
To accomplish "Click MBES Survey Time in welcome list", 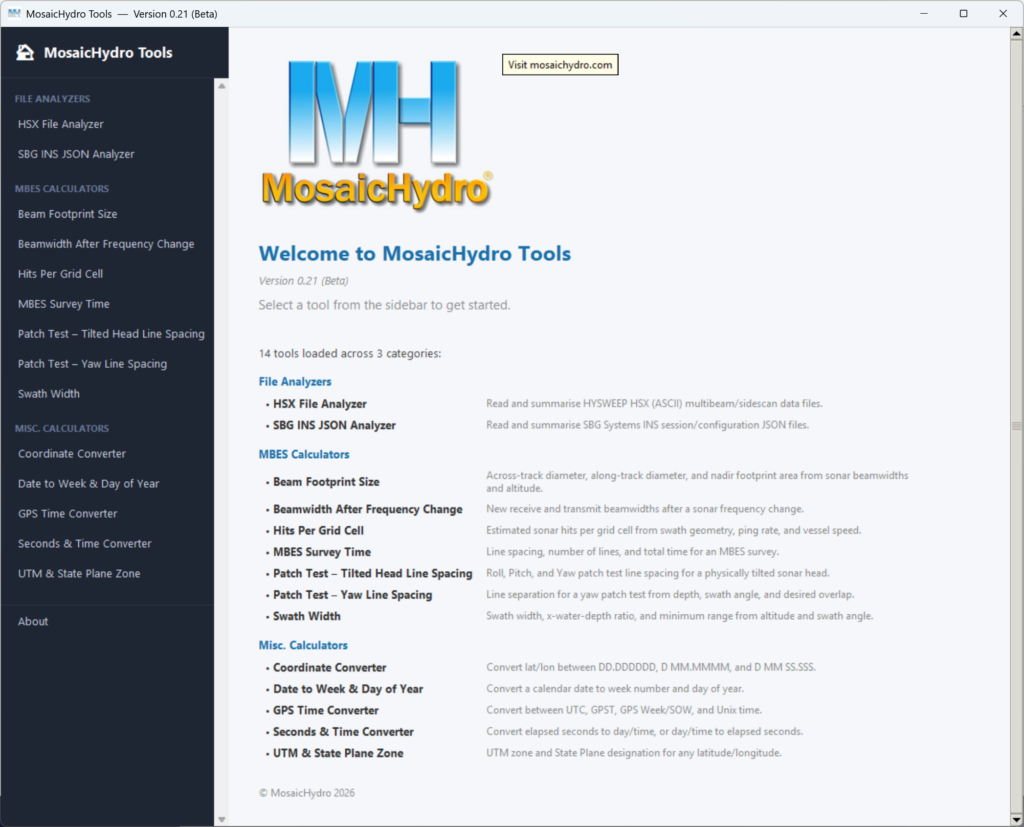I will coord(322,553).
